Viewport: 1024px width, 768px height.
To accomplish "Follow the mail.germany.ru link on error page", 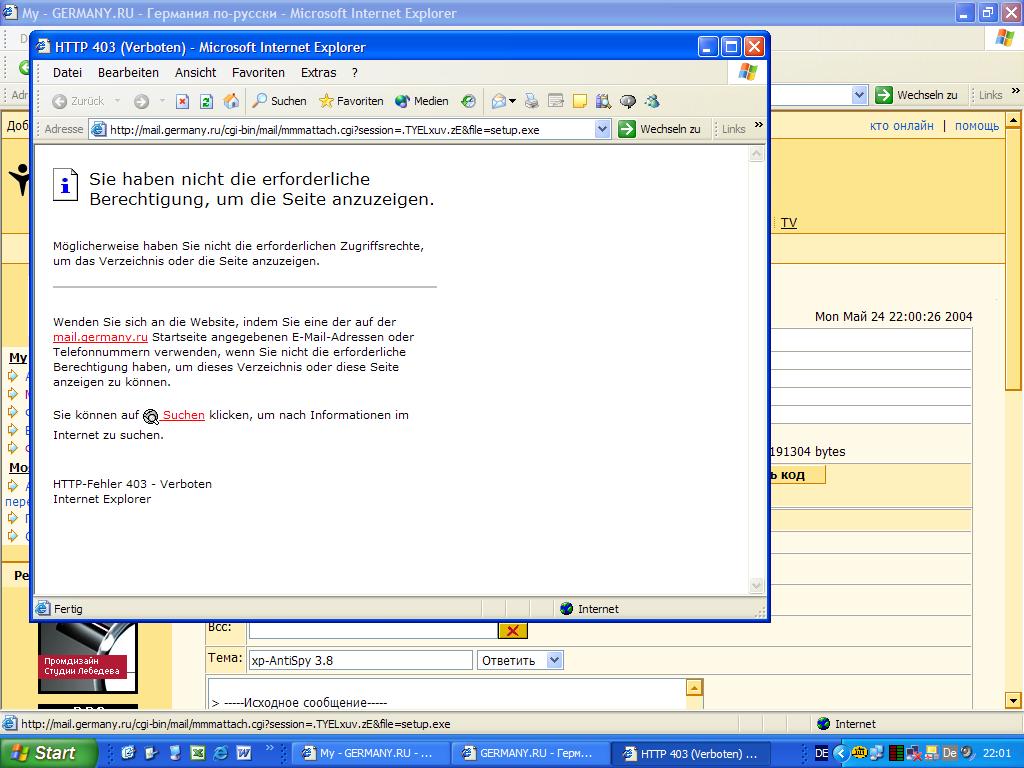I will coord(100,337).
